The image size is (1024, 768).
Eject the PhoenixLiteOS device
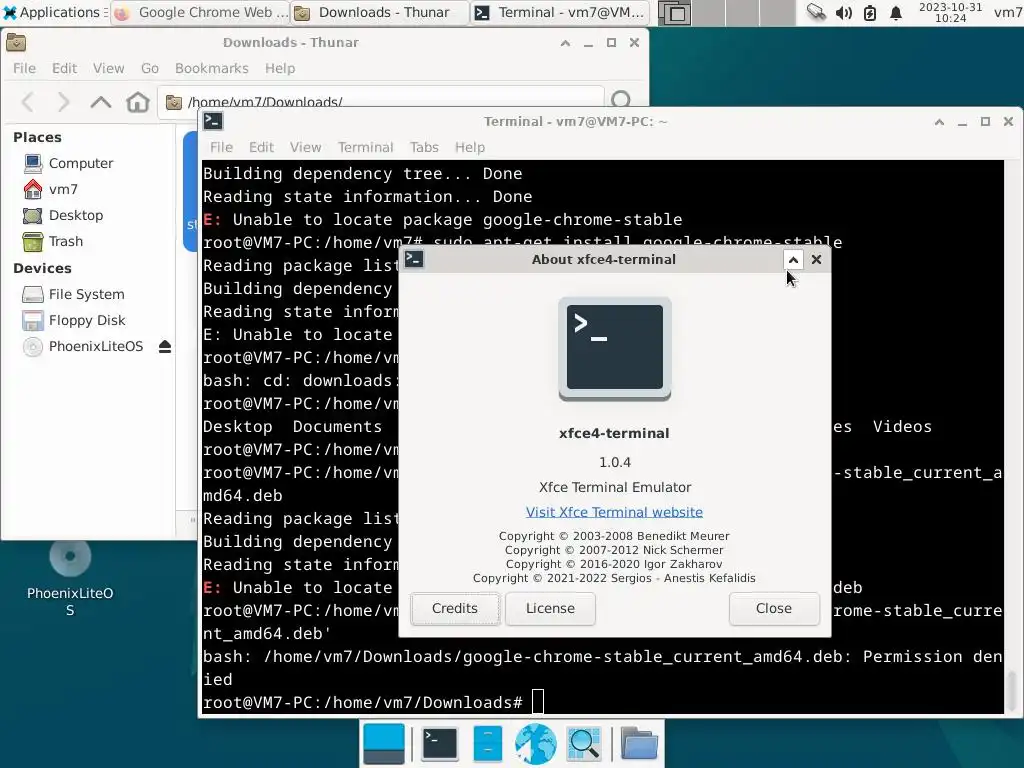point(165,347)
